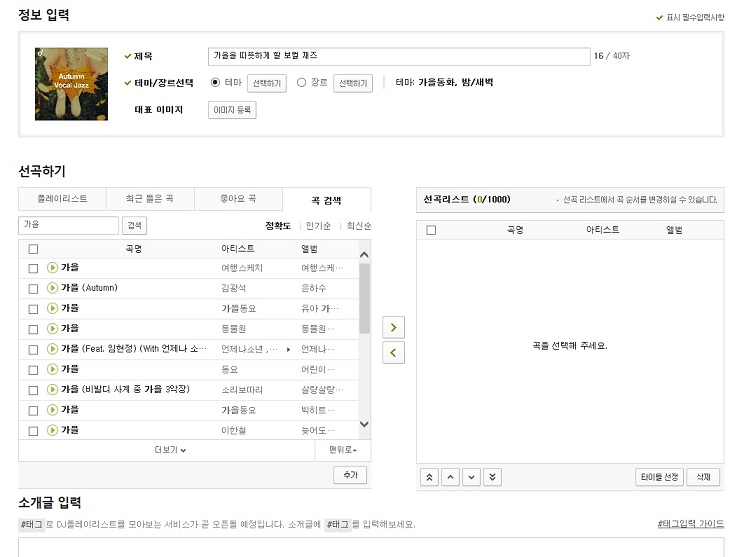Expand more results with 더보기
Viewport: 751px width, 557px height.
170,450
